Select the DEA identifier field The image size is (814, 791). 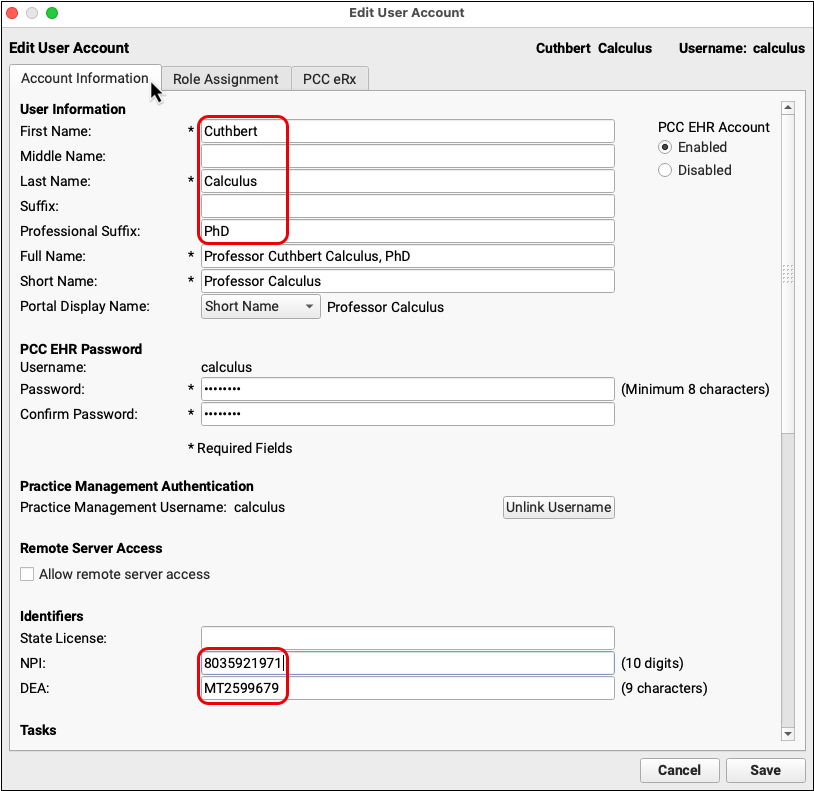point(407,688)
